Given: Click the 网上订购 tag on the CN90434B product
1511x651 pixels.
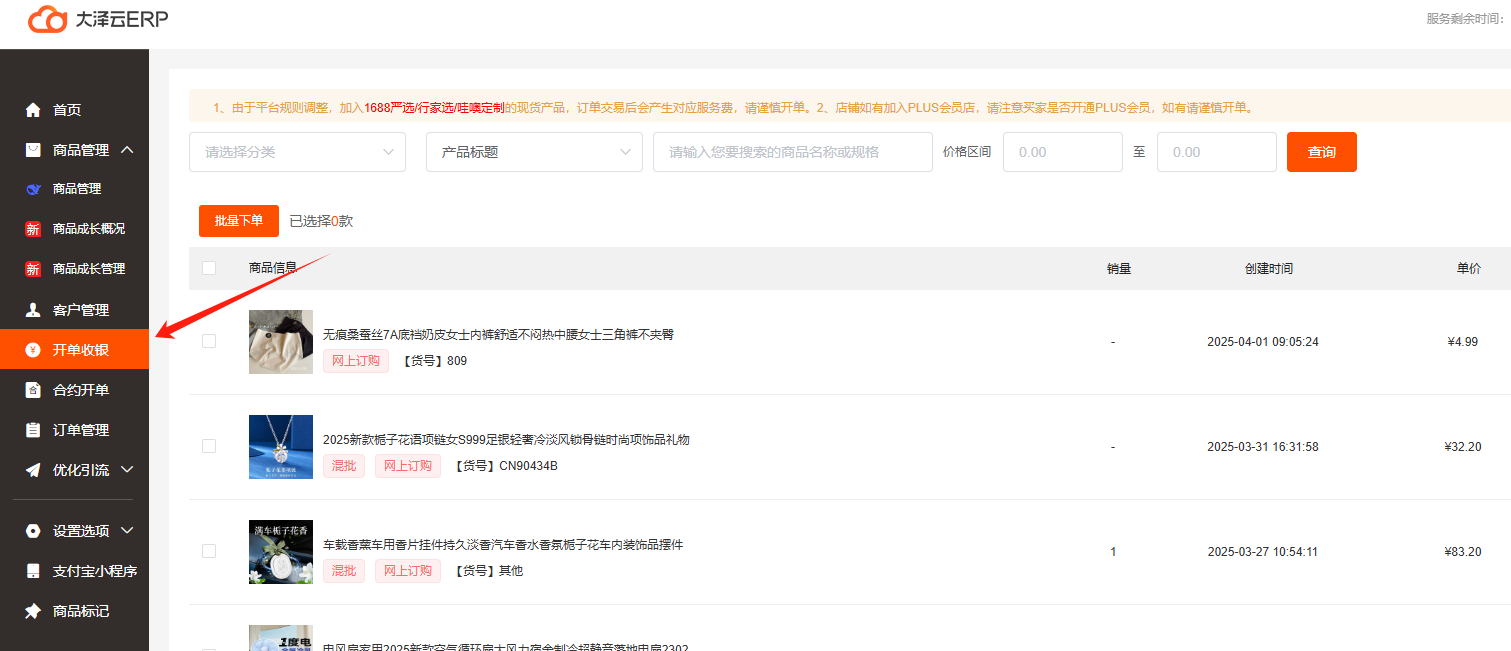Looking at the screenshot, I should pos(408,466).
